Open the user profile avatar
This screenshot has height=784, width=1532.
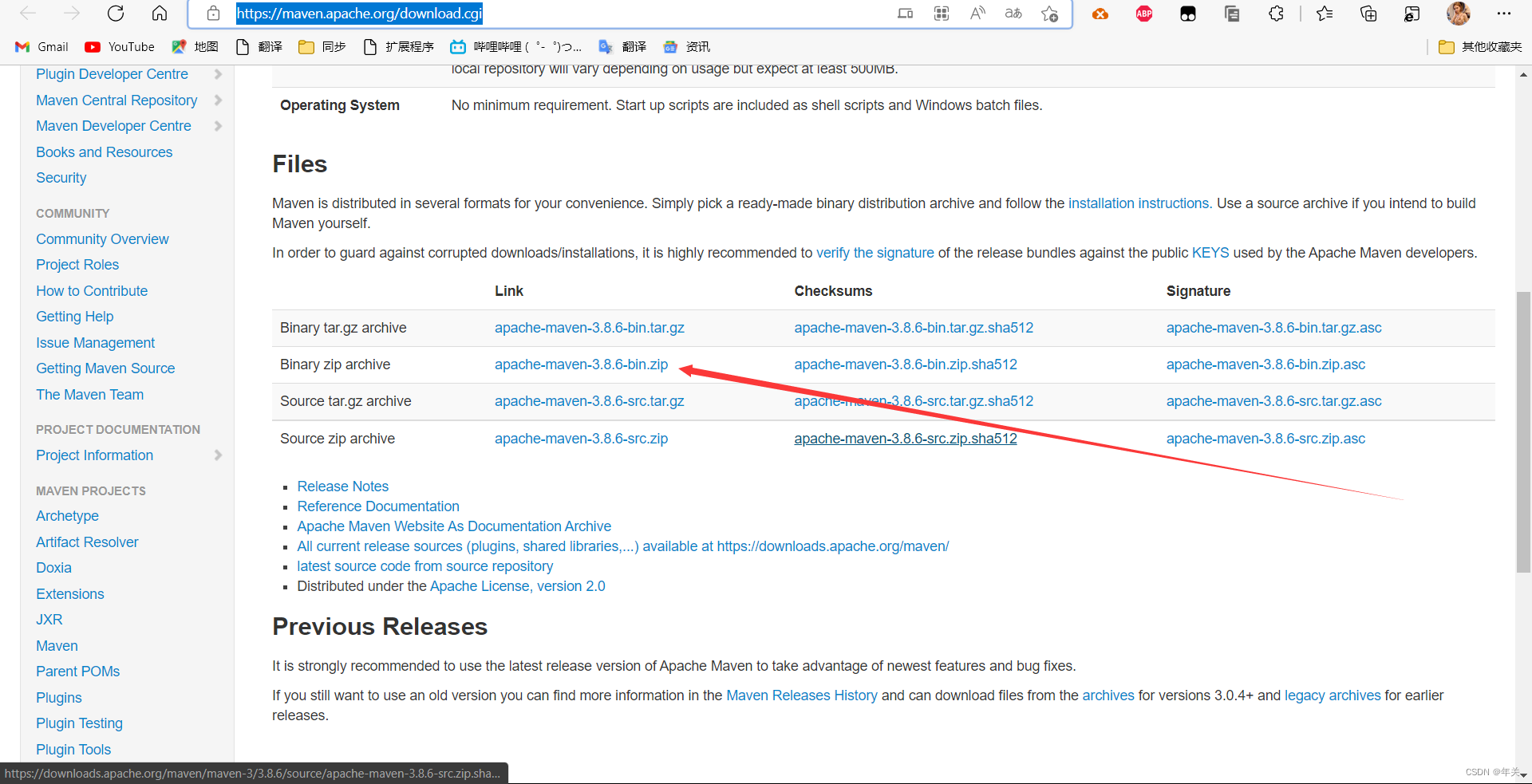pos(1459,14)
